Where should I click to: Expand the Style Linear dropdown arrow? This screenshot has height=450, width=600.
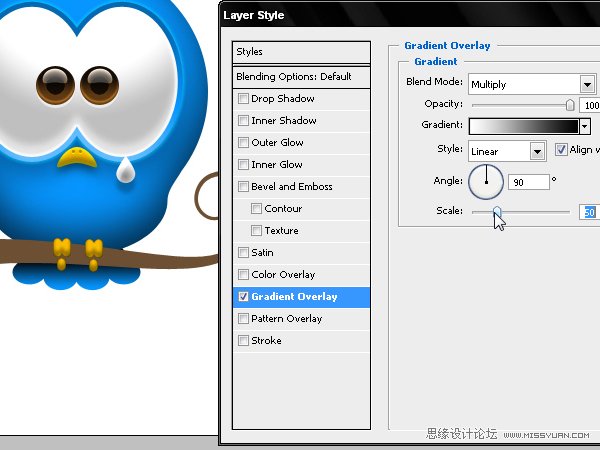click(x=537, y=152)
